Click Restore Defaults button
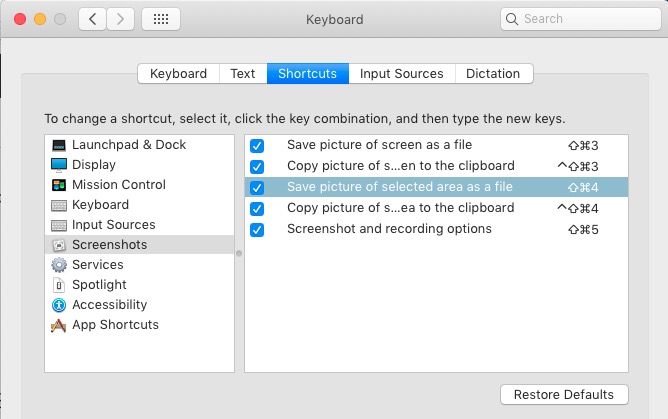Image resolution: width=668 pixels, height=419 pixels. [x=564, y=394]
